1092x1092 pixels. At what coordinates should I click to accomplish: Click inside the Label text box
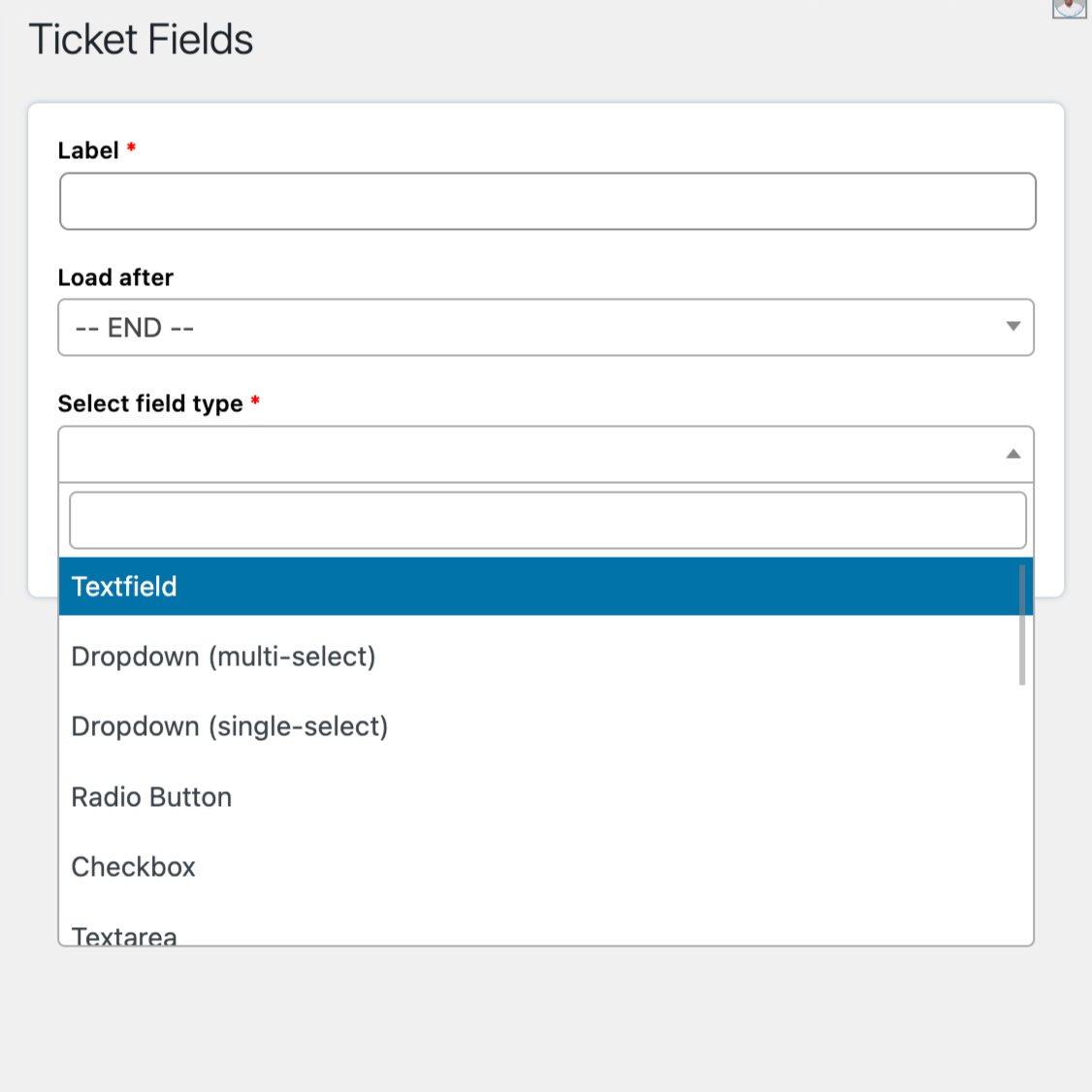(x=547, y=202)
